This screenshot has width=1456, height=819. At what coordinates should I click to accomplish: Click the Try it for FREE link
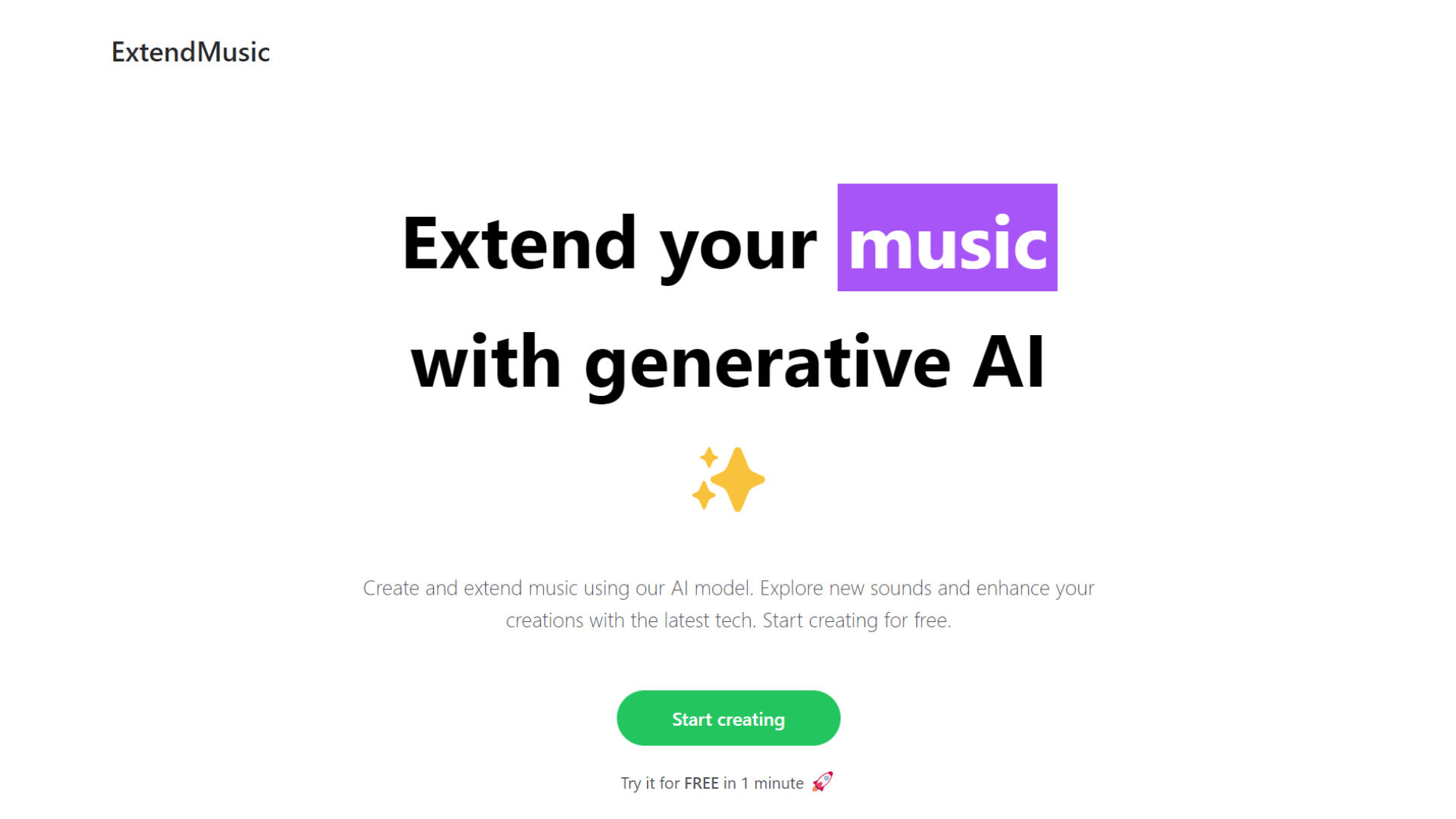(728, 782)
